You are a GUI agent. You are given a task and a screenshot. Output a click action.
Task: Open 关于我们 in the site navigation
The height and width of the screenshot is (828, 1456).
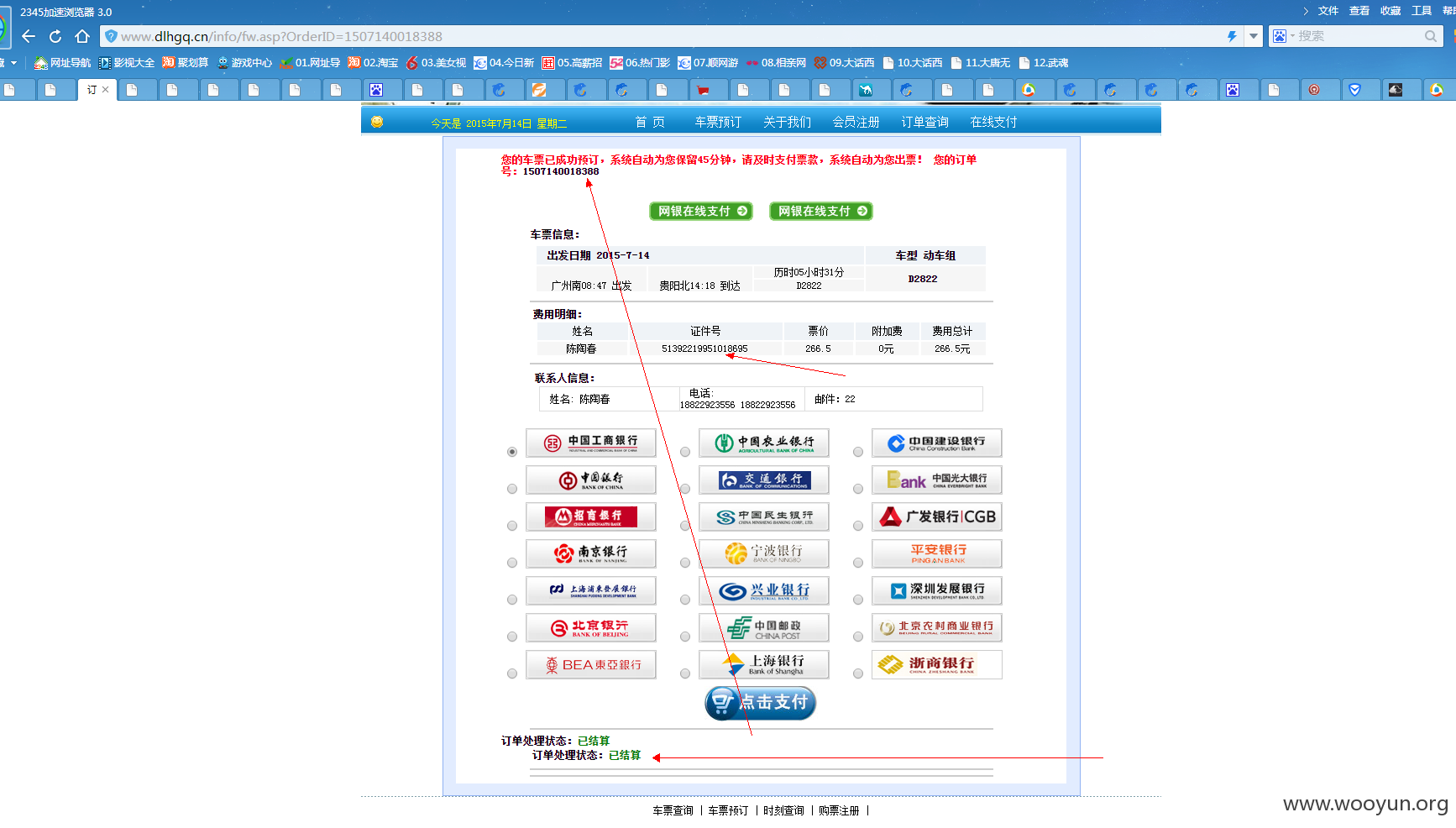click(x=787, y=123)
